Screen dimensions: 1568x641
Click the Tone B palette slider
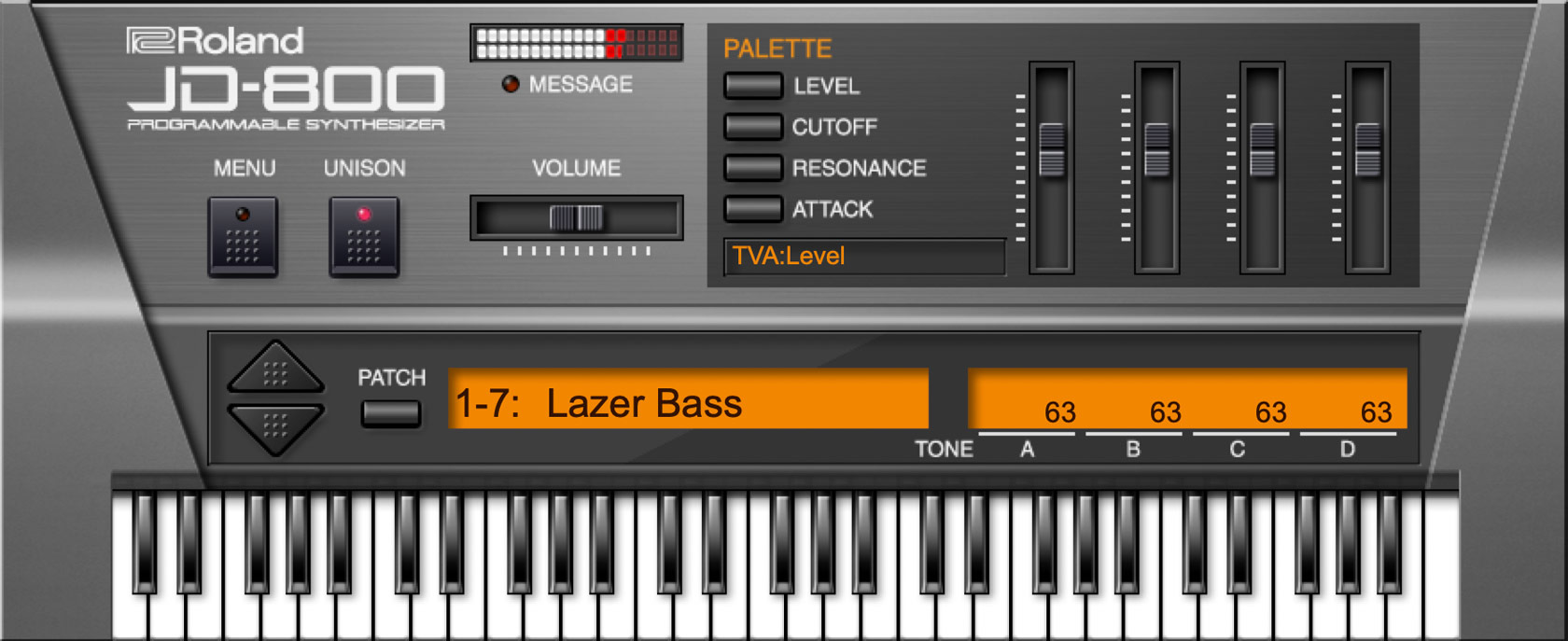pyautogui.click(x=1157, y=150)
